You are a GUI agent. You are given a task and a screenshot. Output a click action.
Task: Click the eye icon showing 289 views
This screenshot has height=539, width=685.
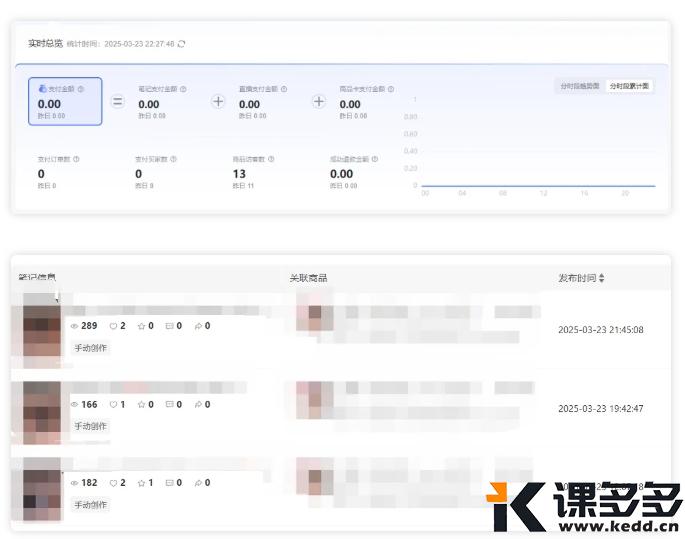click(74, 326)
